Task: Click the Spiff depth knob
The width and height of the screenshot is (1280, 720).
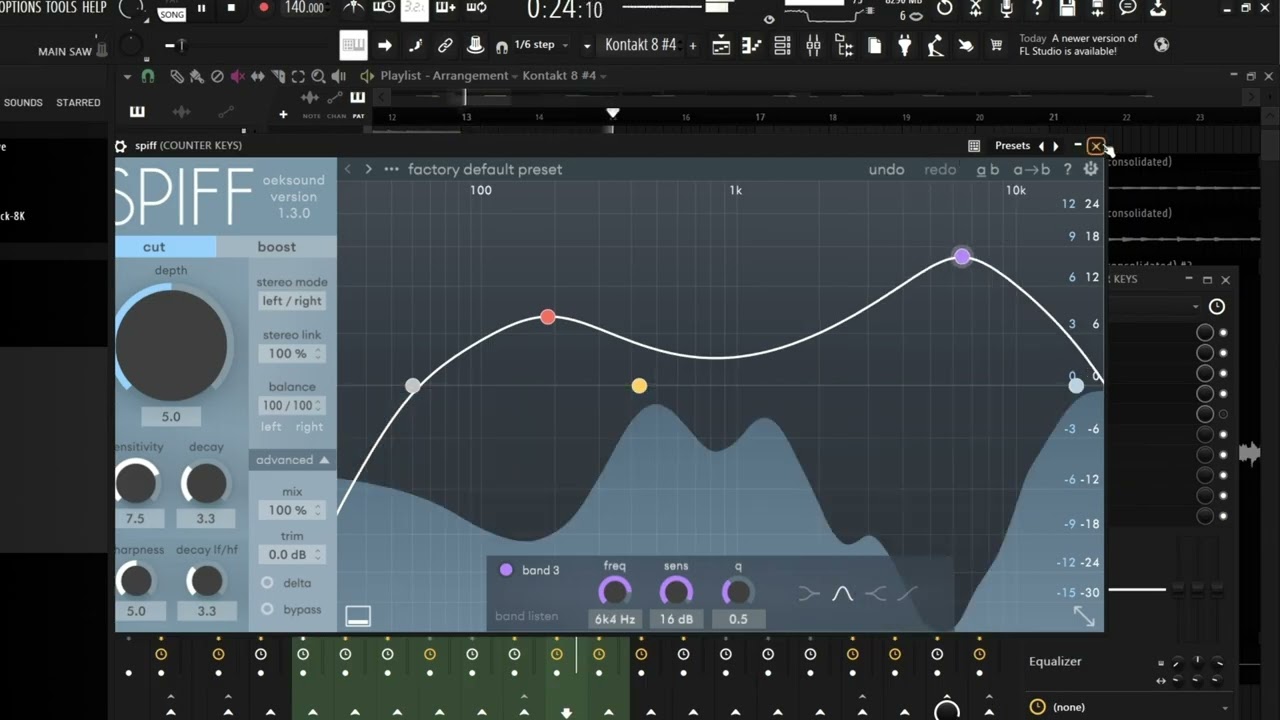Action: 171,346
